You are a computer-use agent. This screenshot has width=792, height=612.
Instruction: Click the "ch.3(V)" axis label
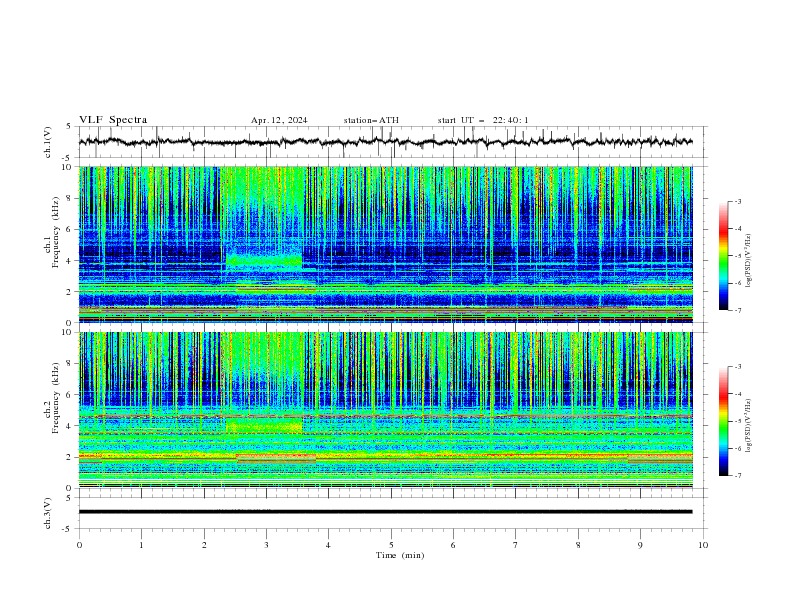tap(48, 513)
